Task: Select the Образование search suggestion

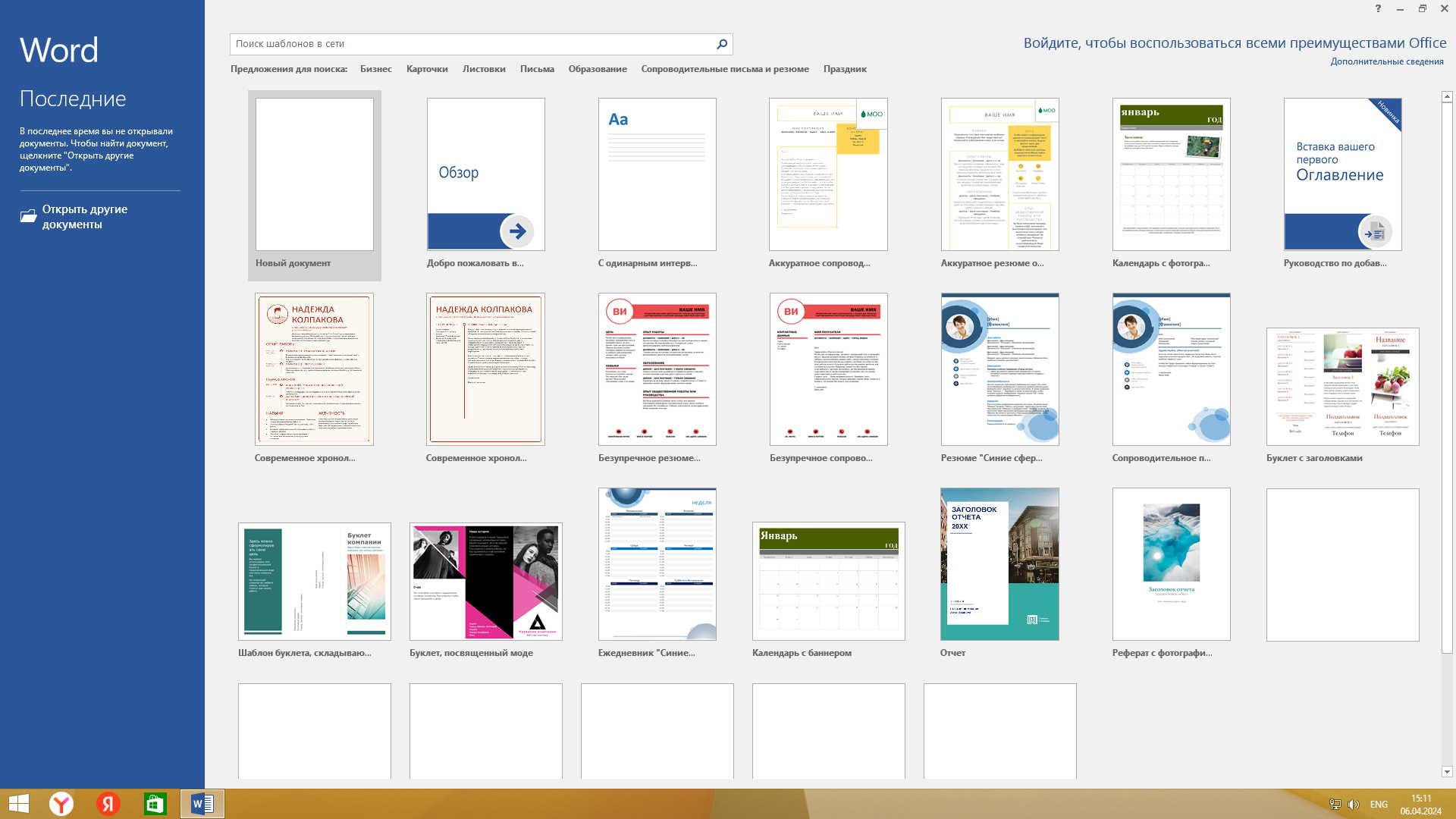Action: pyautogui.click(x=598, y=69)
